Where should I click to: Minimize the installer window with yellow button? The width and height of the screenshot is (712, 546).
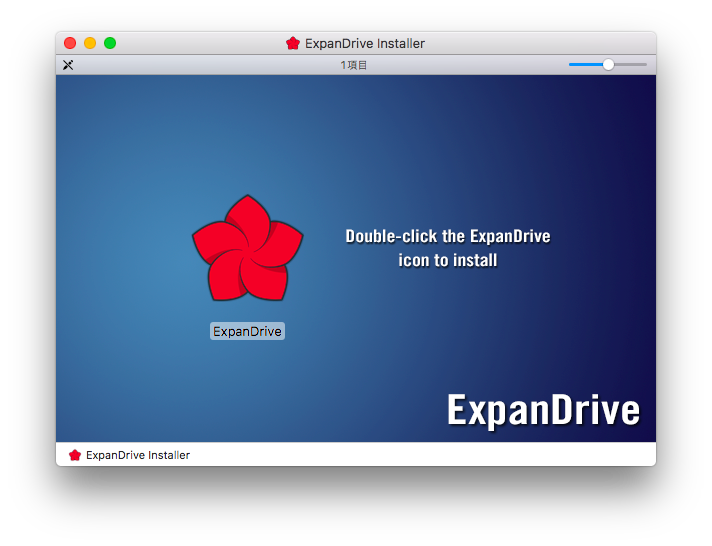pos(90,43)
